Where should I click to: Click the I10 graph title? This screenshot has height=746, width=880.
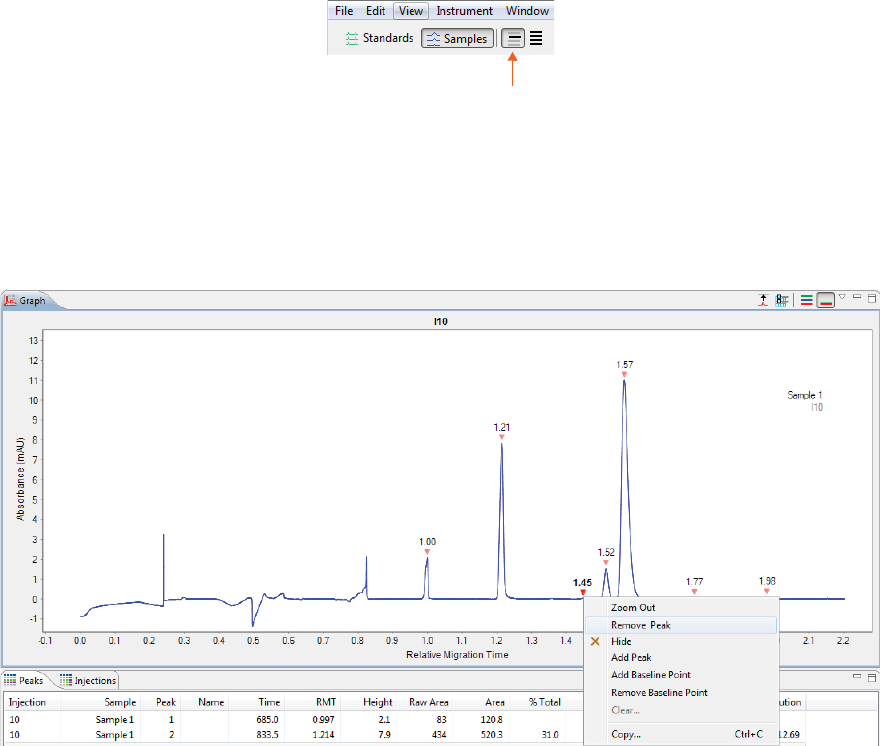pos(441,322)
